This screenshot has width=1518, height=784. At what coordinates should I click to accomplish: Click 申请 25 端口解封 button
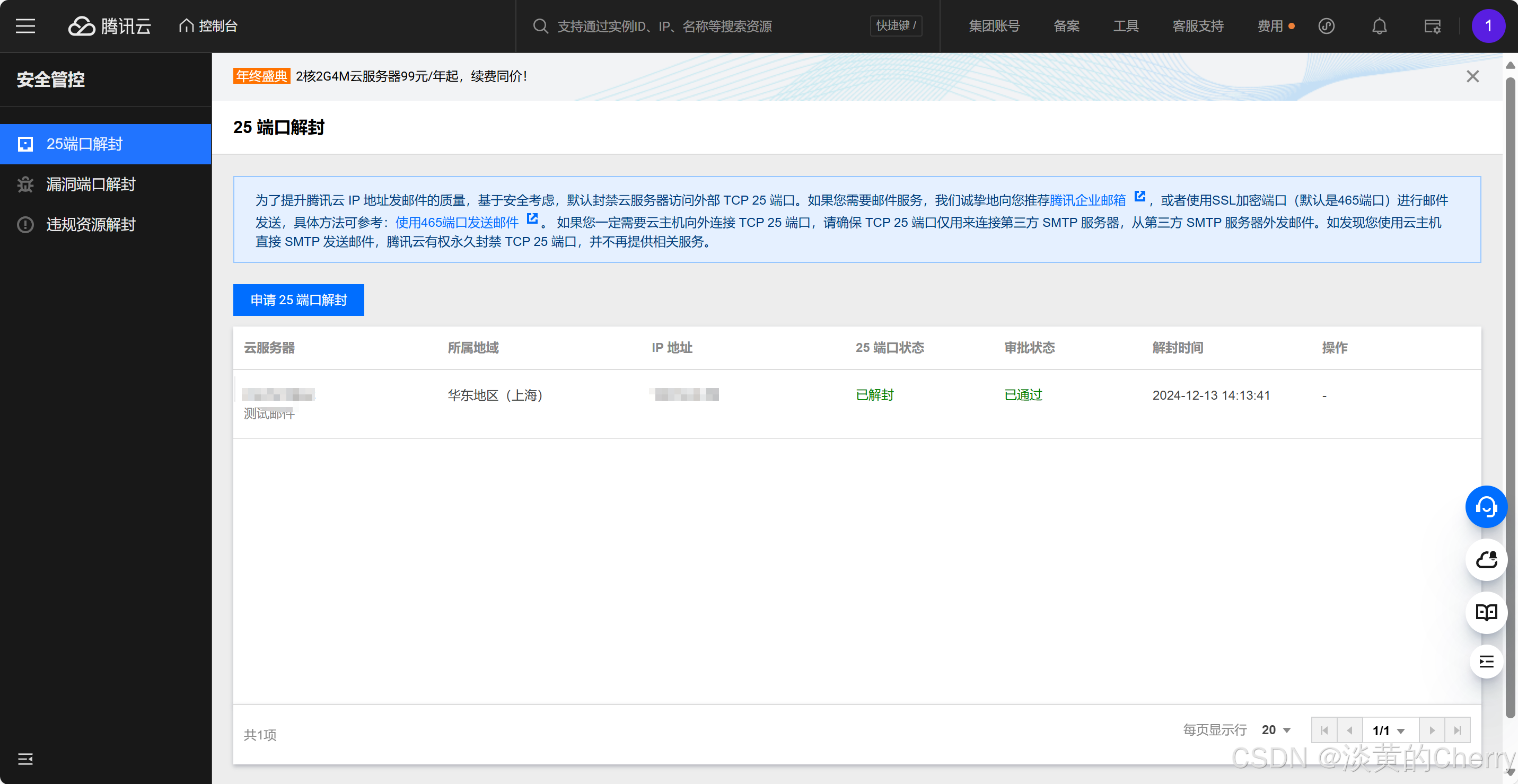pos(298,300)
